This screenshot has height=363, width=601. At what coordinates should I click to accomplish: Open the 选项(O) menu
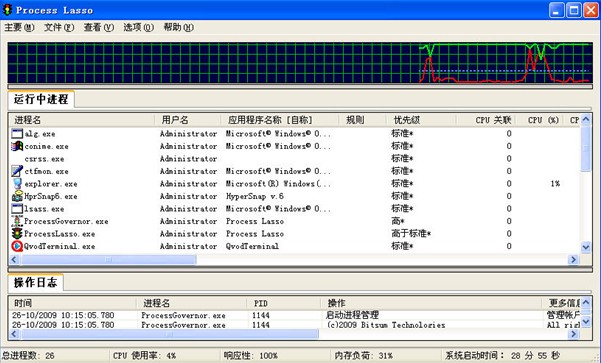pos(138,28)
